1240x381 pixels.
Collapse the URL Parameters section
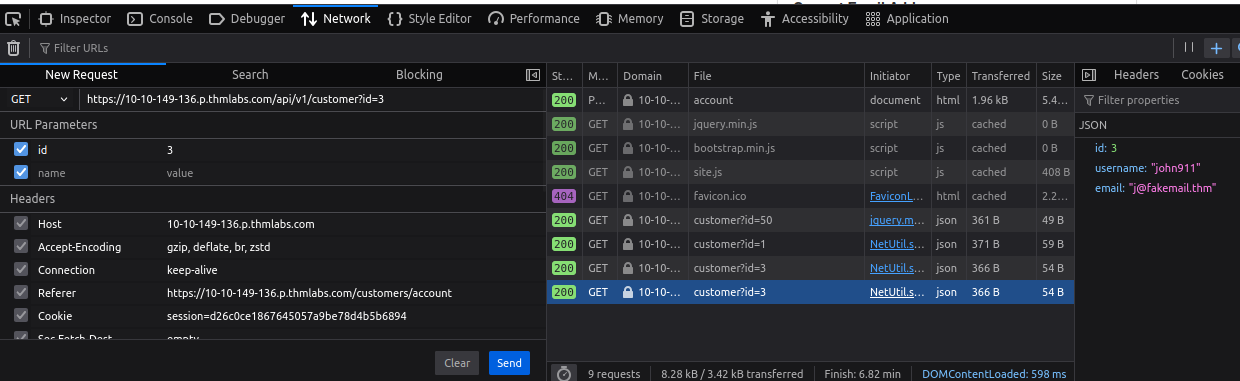[54, 124]
